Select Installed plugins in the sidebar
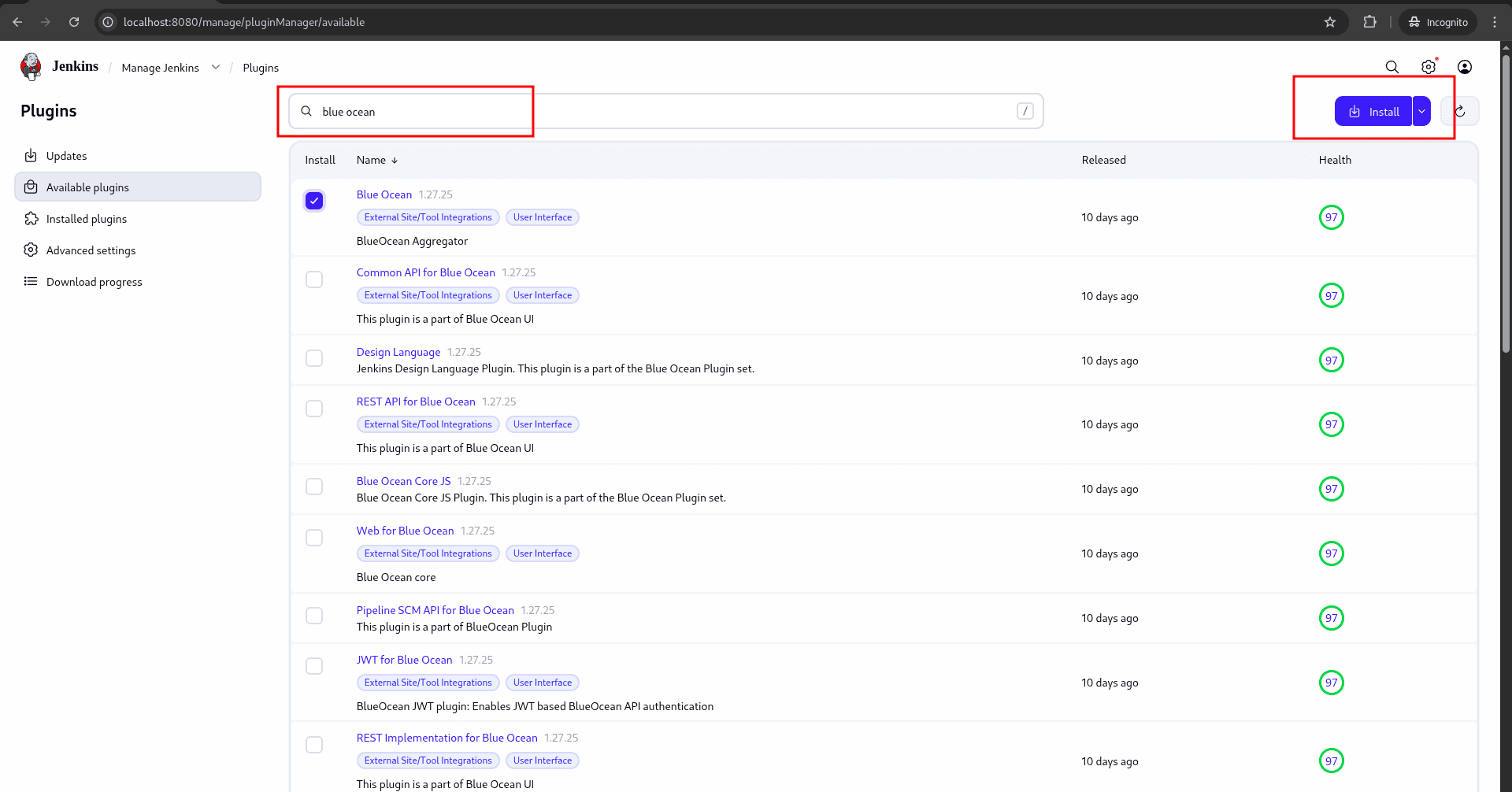This screenshot has height=792, width=1512. tap(85, 218)
